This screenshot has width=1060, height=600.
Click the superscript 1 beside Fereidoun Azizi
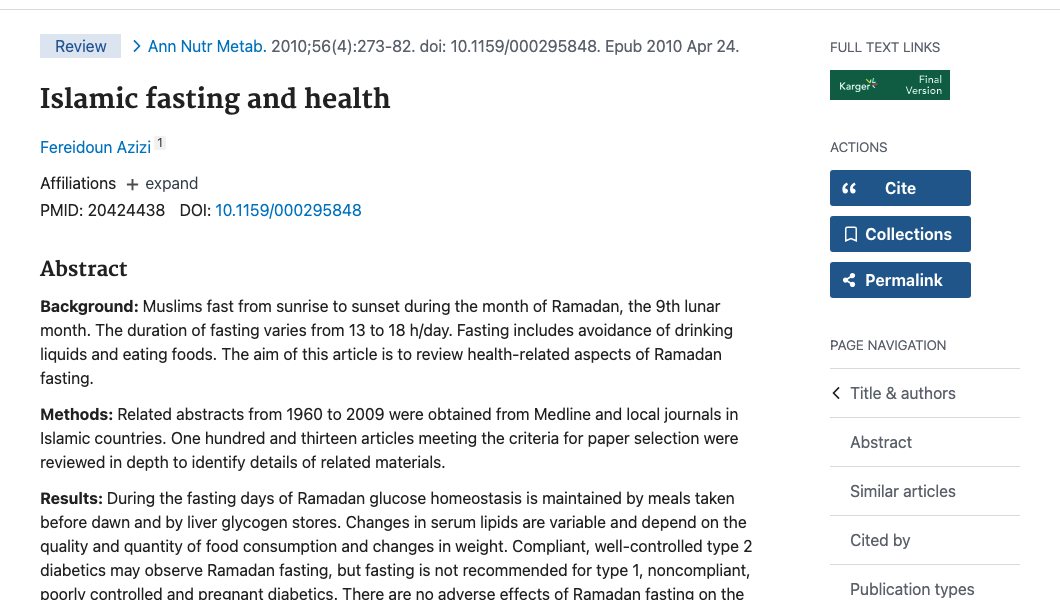click(160, 144)
